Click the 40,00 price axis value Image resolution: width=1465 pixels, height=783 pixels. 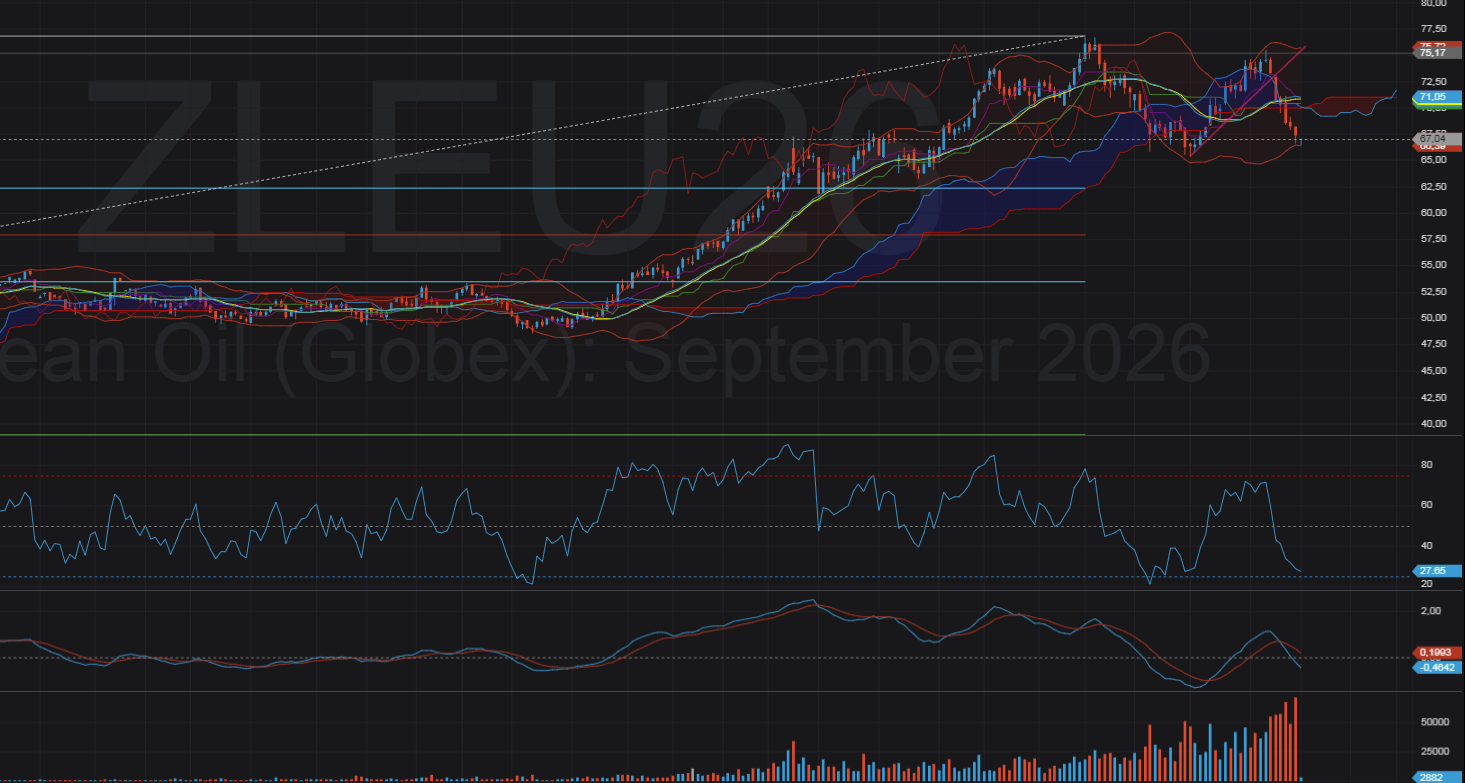(1433, 424)
